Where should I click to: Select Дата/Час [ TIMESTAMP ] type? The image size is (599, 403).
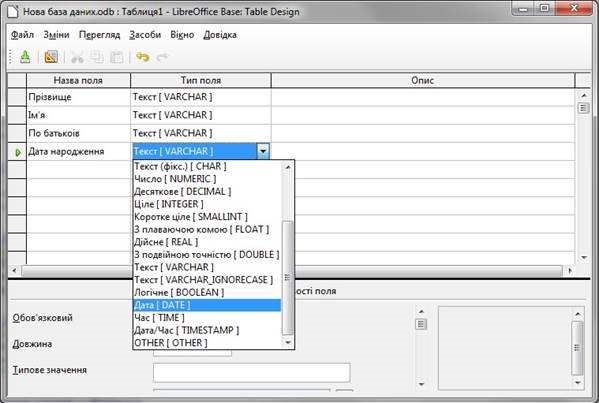[x=207, y=330]
